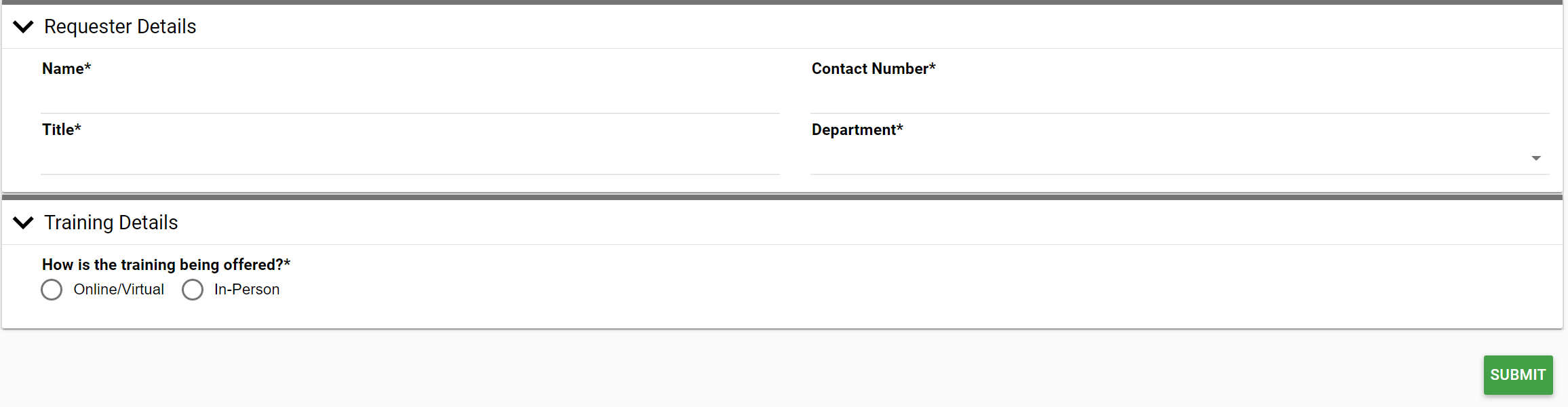Click the Online/Virtual option label
1568x407 pixels.
click(119, 290)
